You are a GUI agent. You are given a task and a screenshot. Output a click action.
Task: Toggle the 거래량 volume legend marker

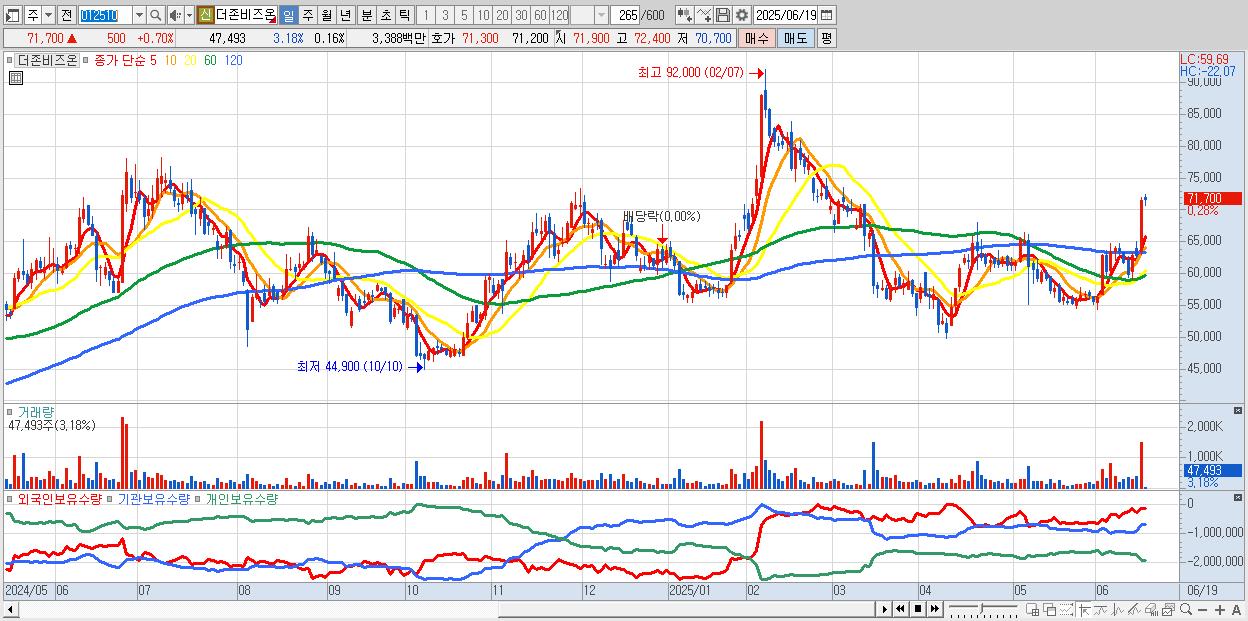(x=11, y=411)
